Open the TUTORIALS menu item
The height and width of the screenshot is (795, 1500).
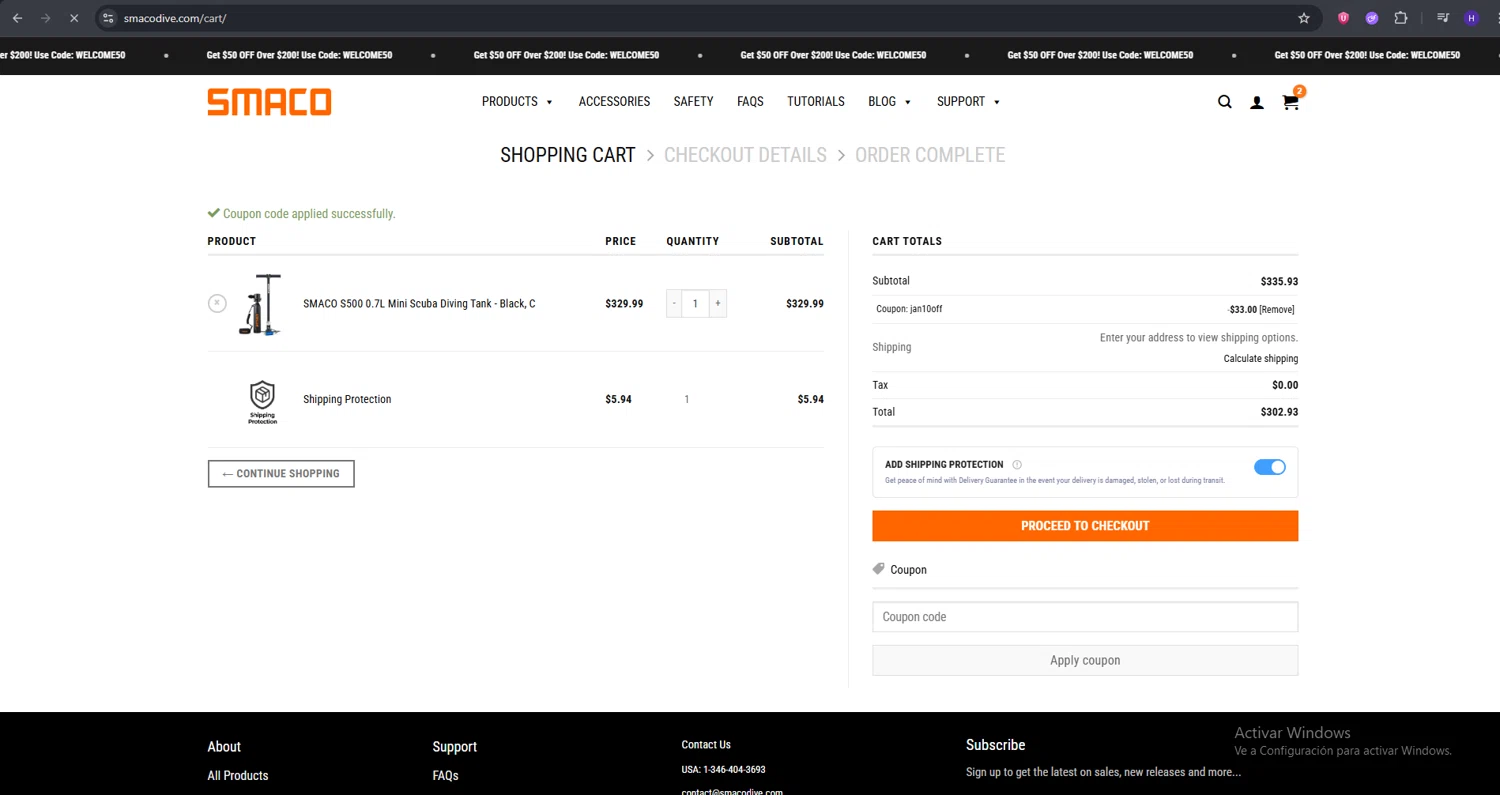(x=816, y=102)
